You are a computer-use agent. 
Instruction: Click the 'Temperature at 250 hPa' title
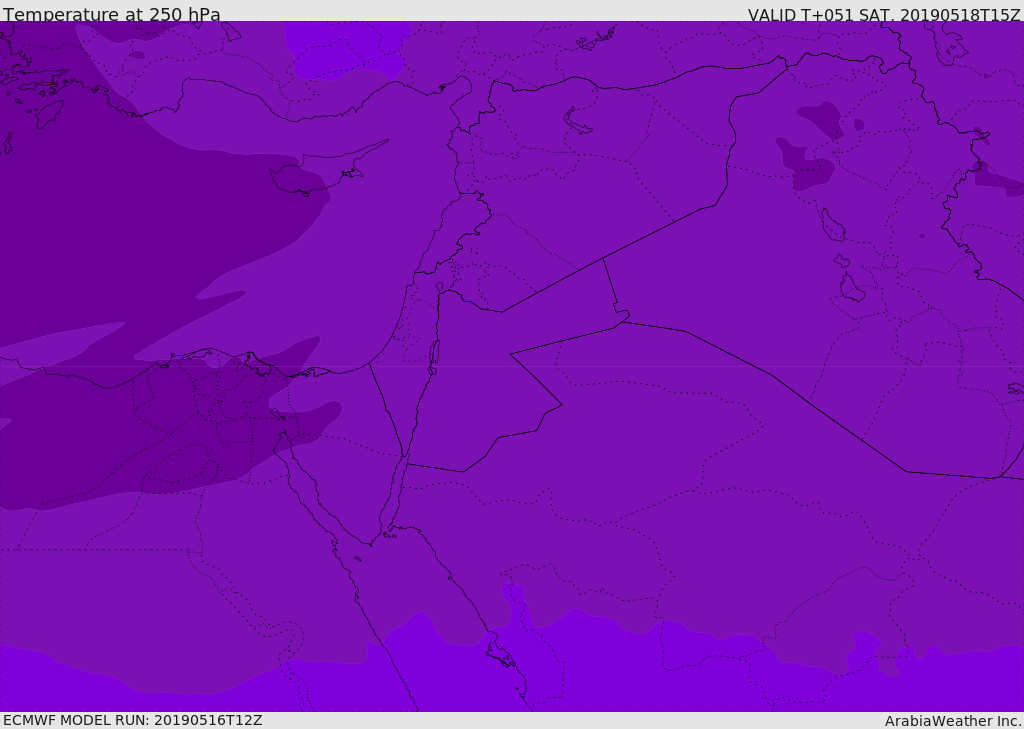click(x=112, y=14)
